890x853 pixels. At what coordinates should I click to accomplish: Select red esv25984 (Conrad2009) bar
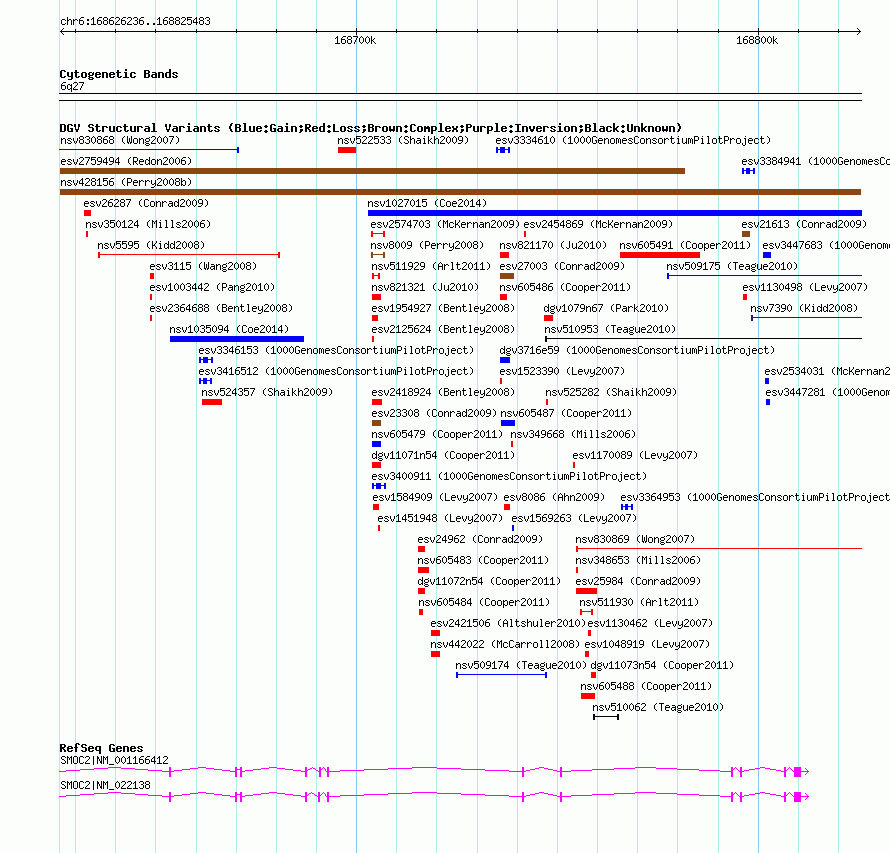[x=586, y=591]
